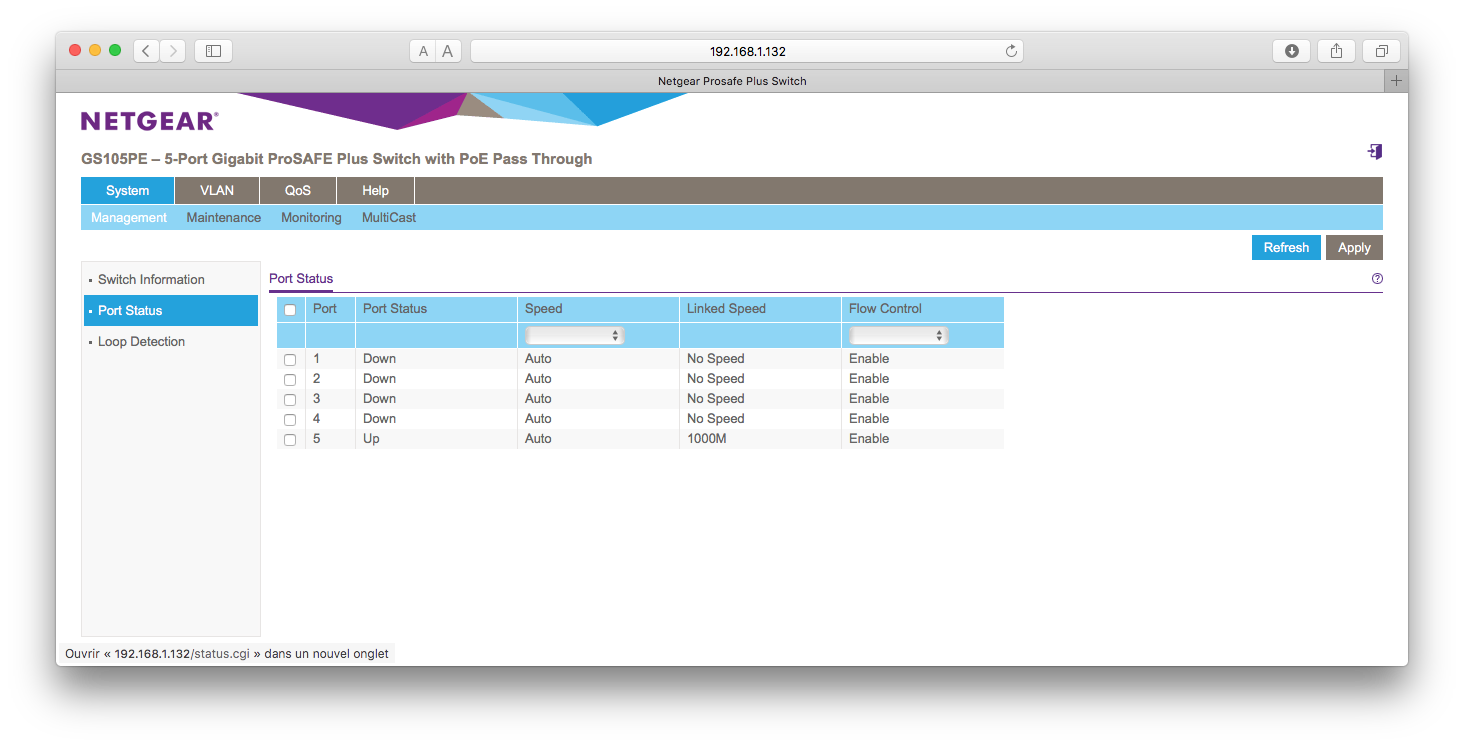
Task: Check the select-all ports header checkbox
Action: [290, 310]
